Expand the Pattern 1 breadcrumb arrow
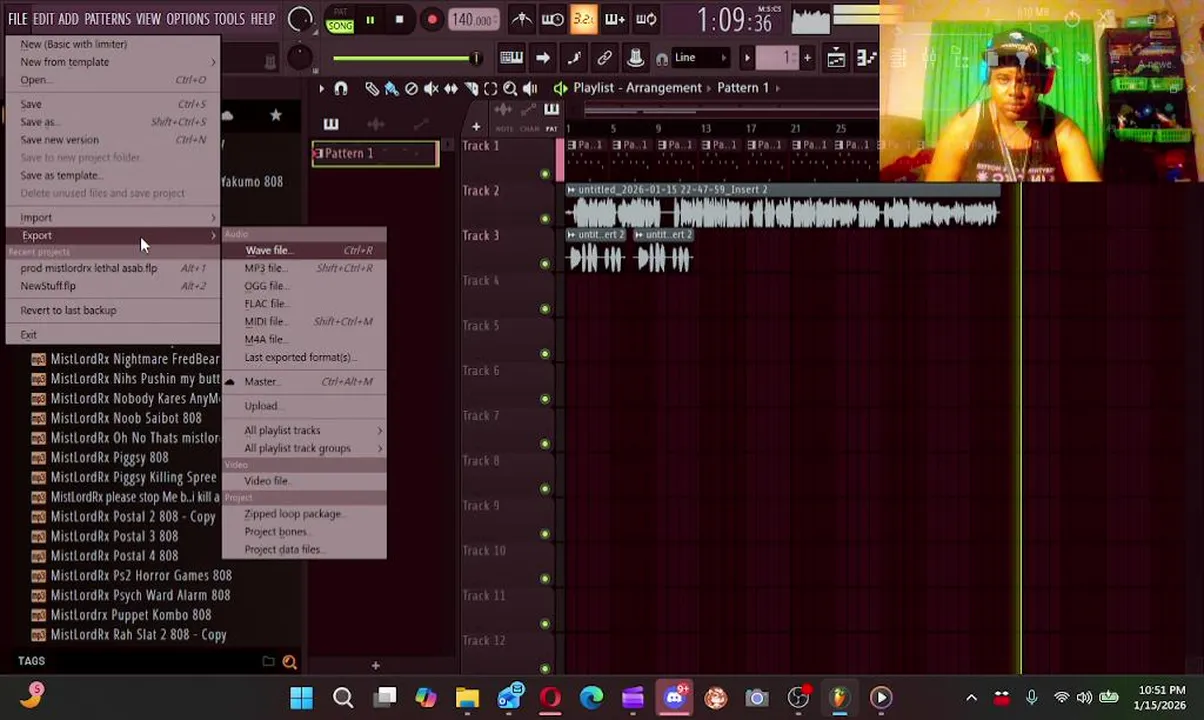1204x720 pixels. [777, 88]
